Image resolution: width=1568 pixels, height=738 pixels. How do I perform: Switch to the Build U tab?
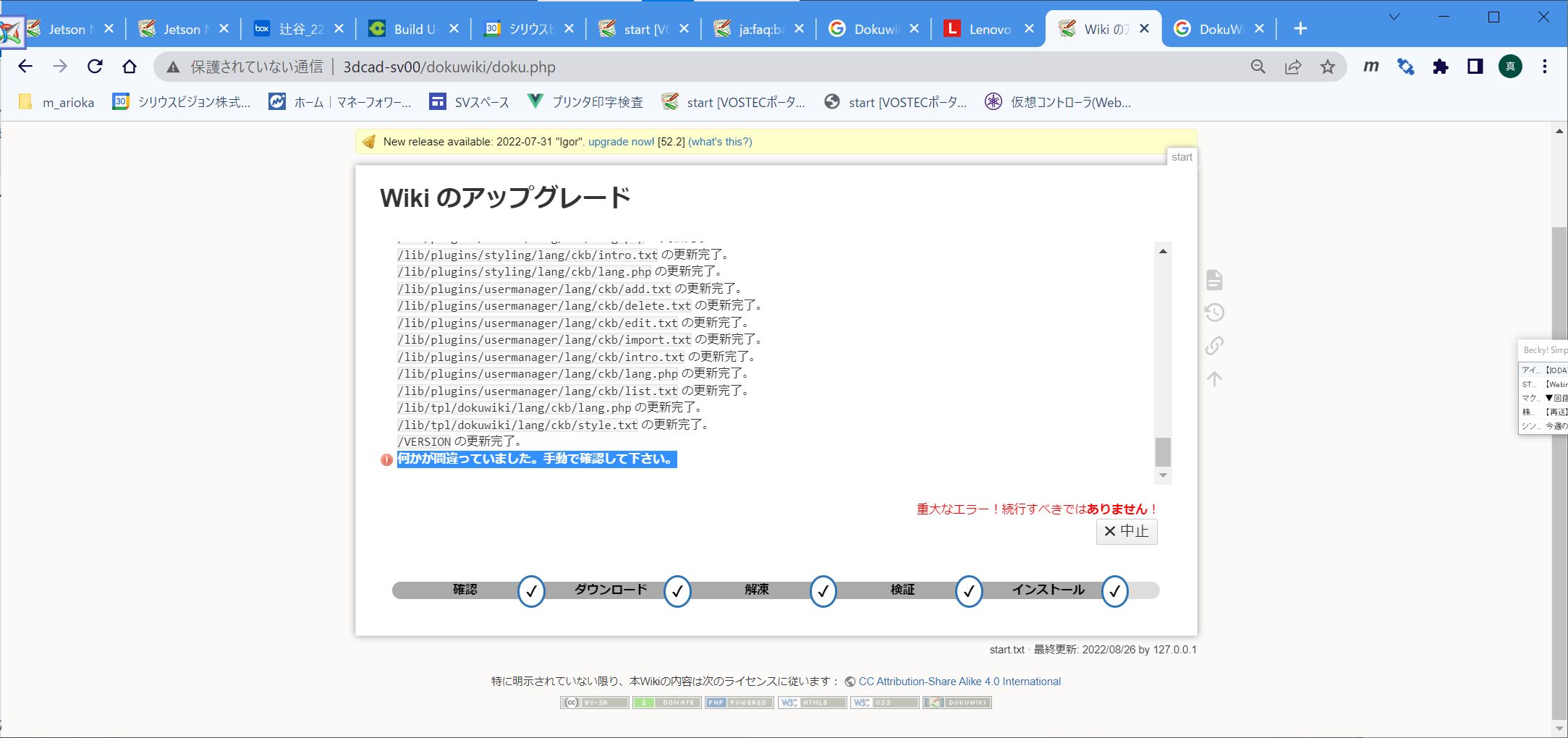point(413,29)
